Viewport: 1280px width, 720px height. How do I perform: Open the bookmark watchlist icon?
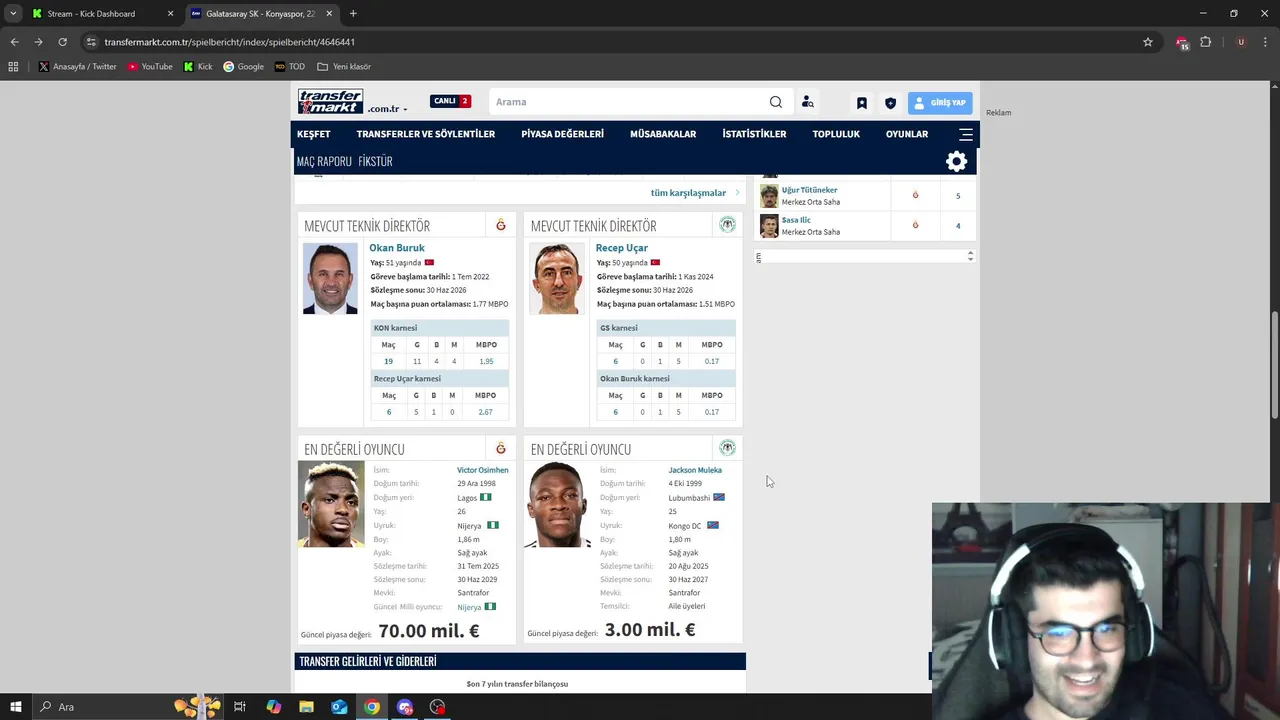pos(861,103)
